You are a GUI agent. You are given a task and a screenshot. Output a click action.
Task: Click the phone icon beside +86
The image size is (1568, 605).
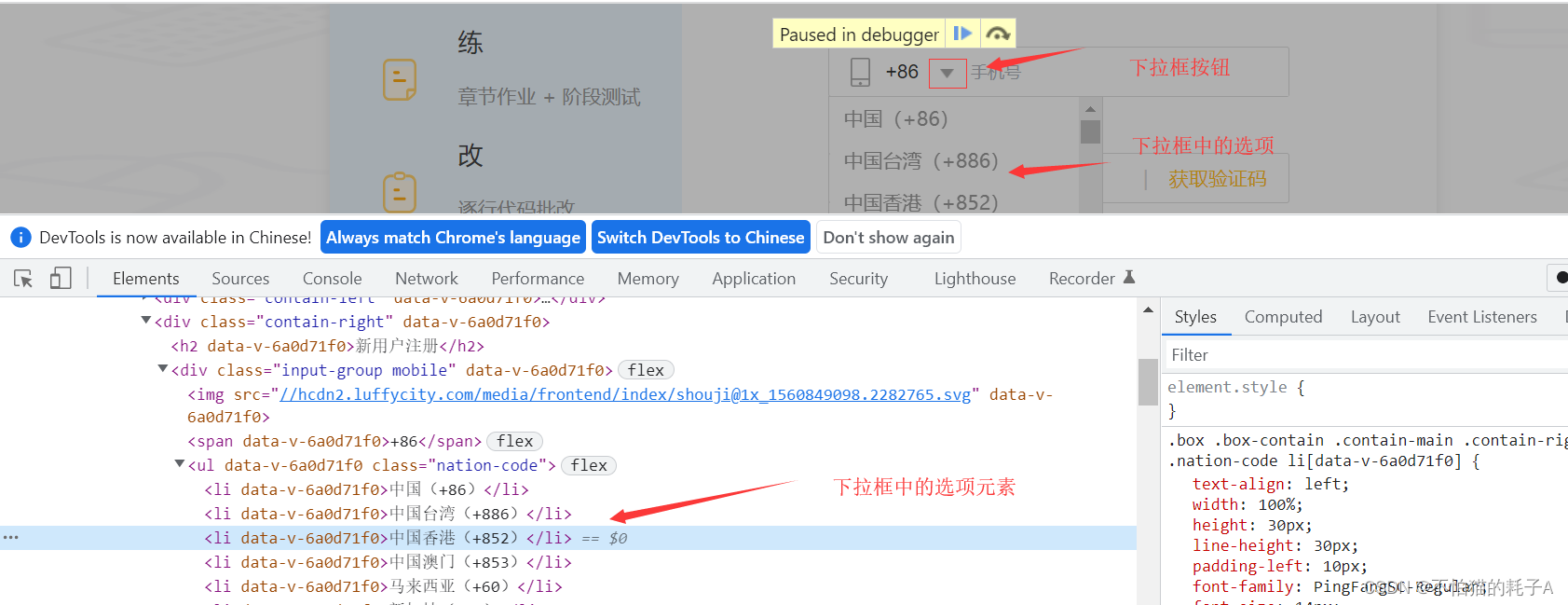pos(861,72)
